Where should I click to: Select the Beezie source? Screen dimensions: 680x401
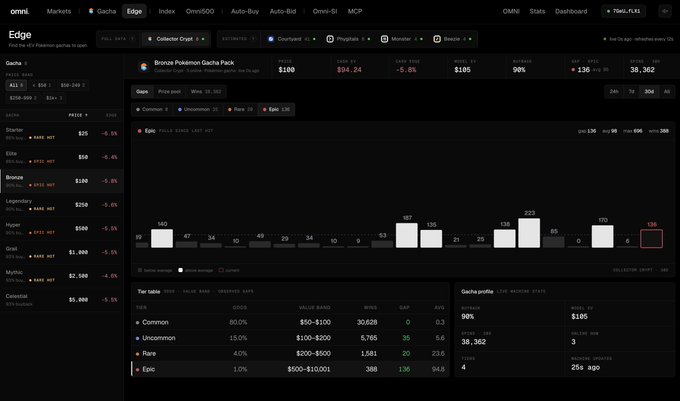coord(453,39)
